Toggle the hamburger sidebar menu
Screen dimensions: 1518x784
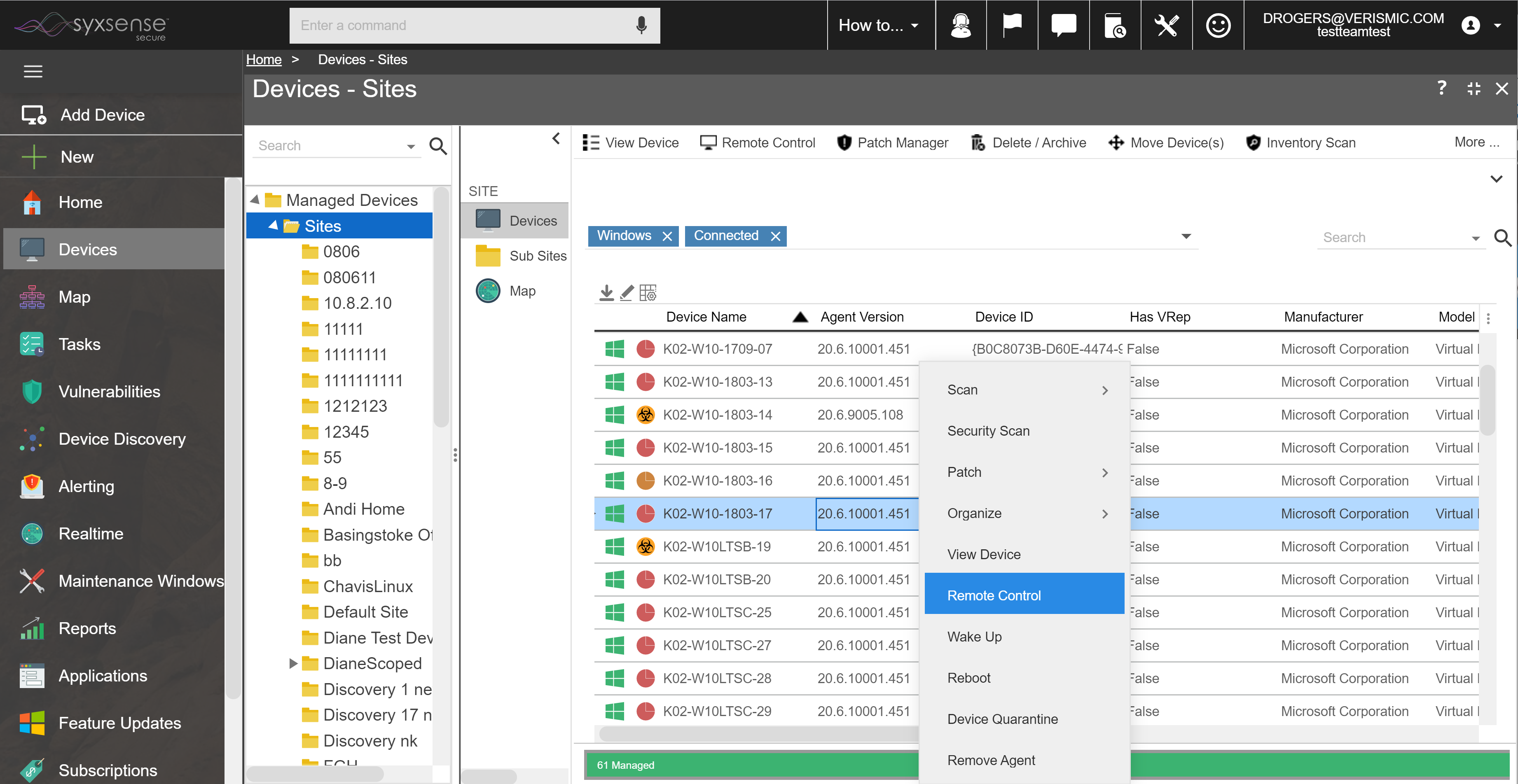click(x=33, y=71)
